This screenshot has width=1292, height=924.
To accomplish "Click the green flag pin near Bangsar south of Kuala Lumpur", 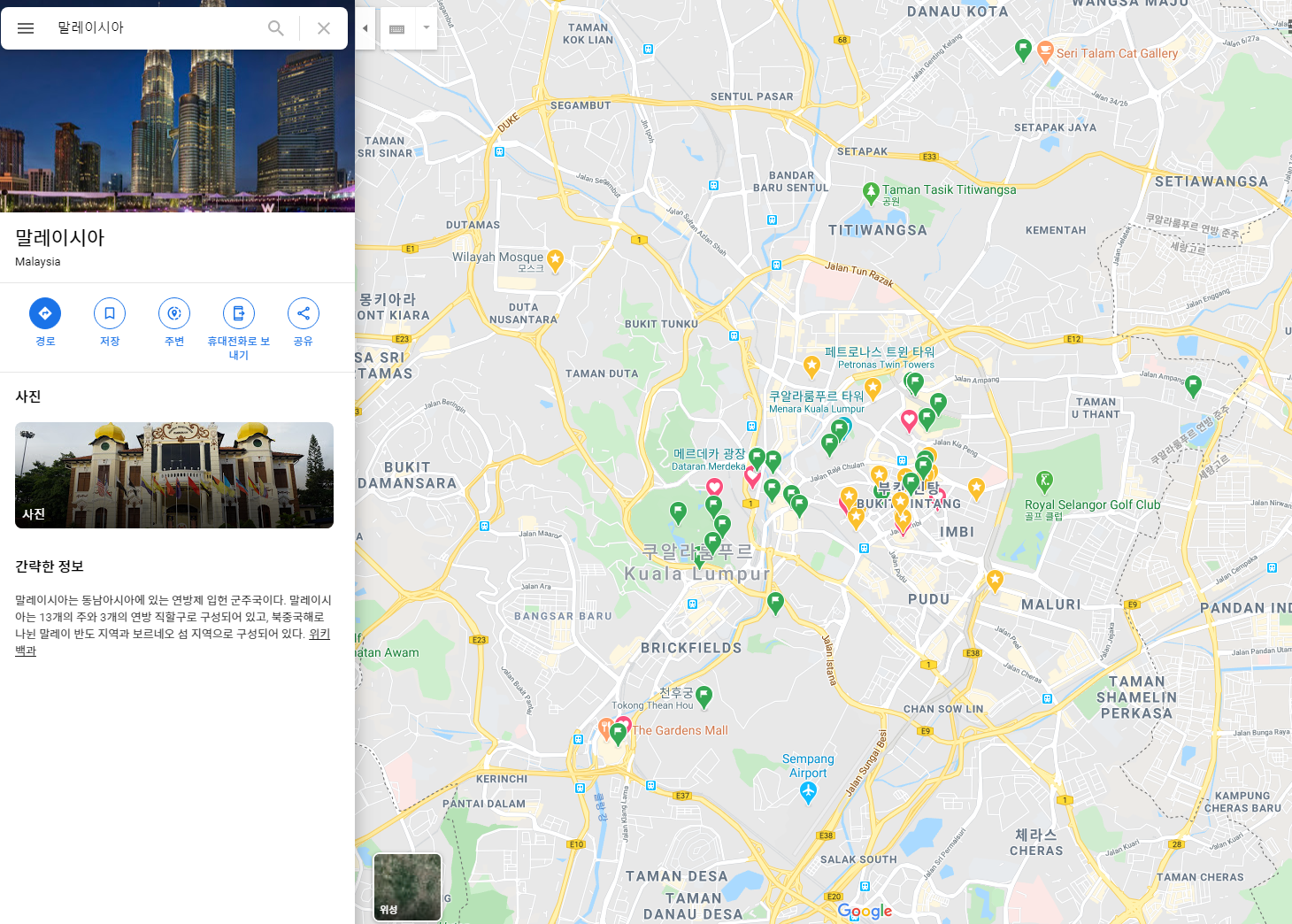I will (x=775, y=603).
